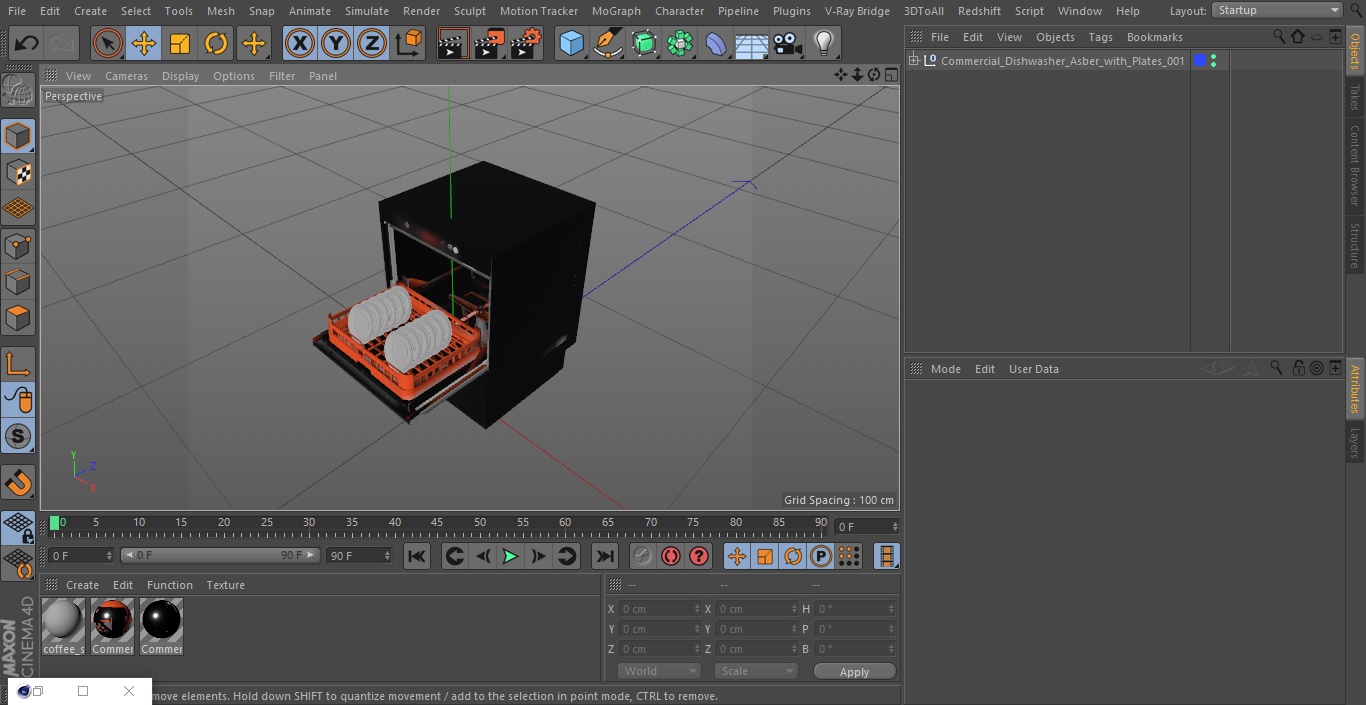This screenshot has height=705, width=1366.
Task: Select the Live Selection tool
Action: [x=108, y=44]
